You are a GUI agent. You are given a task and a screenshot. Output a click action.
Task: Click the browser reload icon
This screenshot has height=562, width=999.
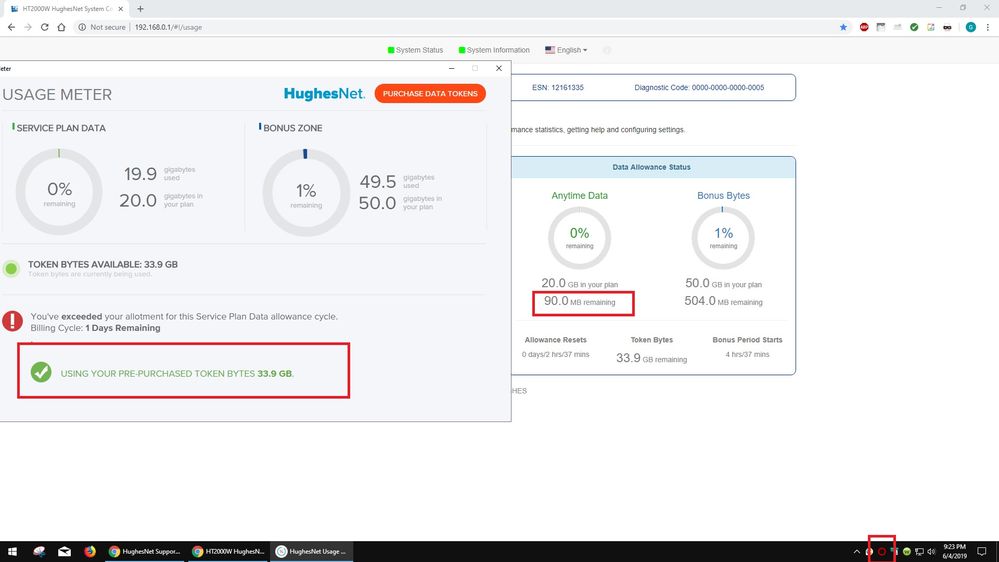tap(45, 27)
